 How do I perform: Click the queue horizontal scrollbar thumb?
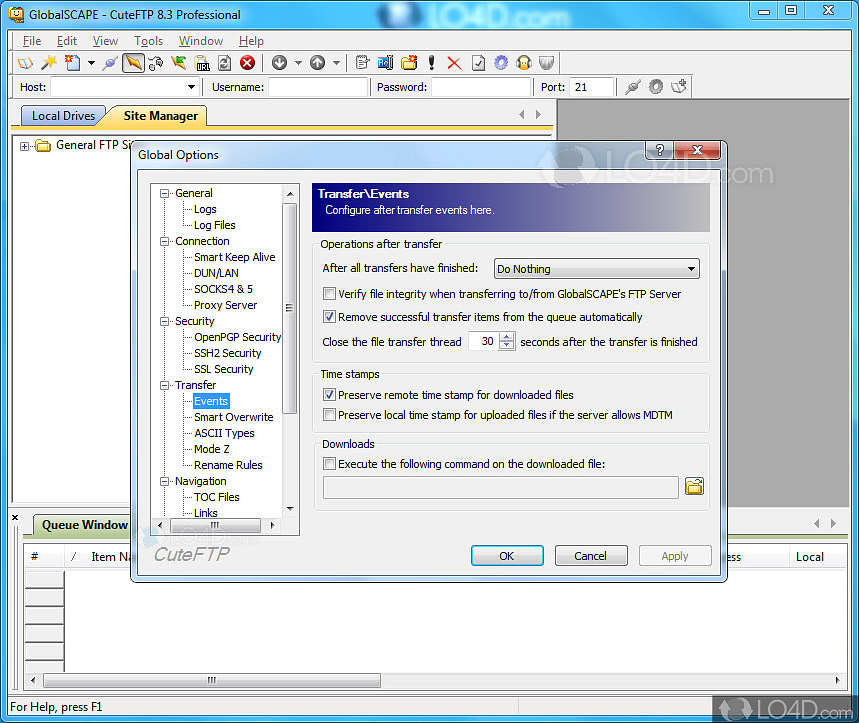tap(212, 680)
